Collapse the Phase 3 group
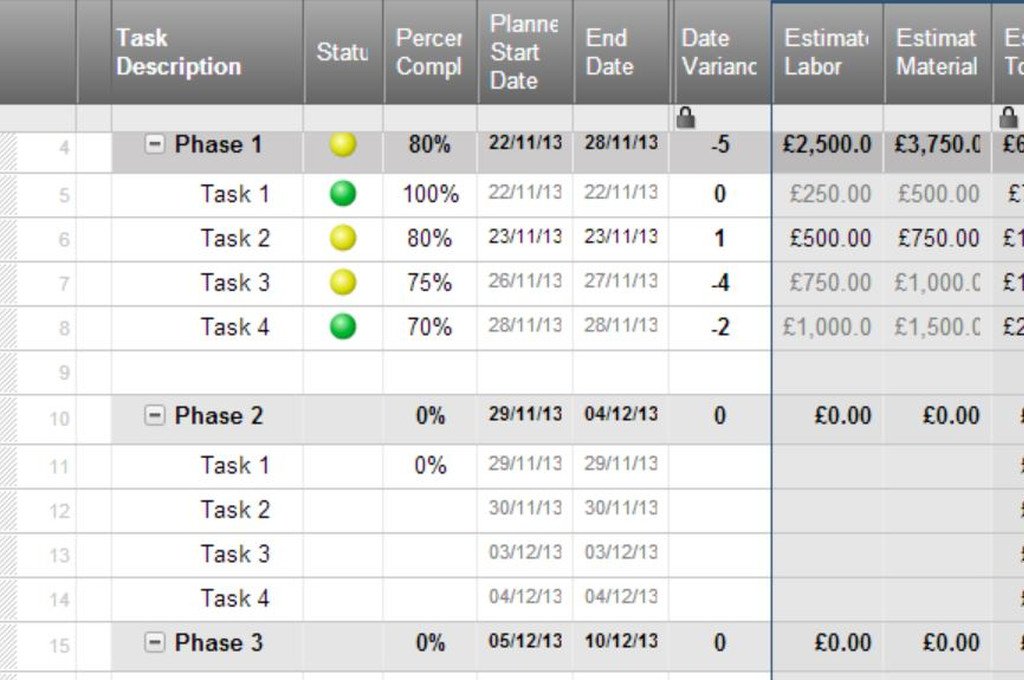Viewport: 1024px width, 680px height. point(154,643)
